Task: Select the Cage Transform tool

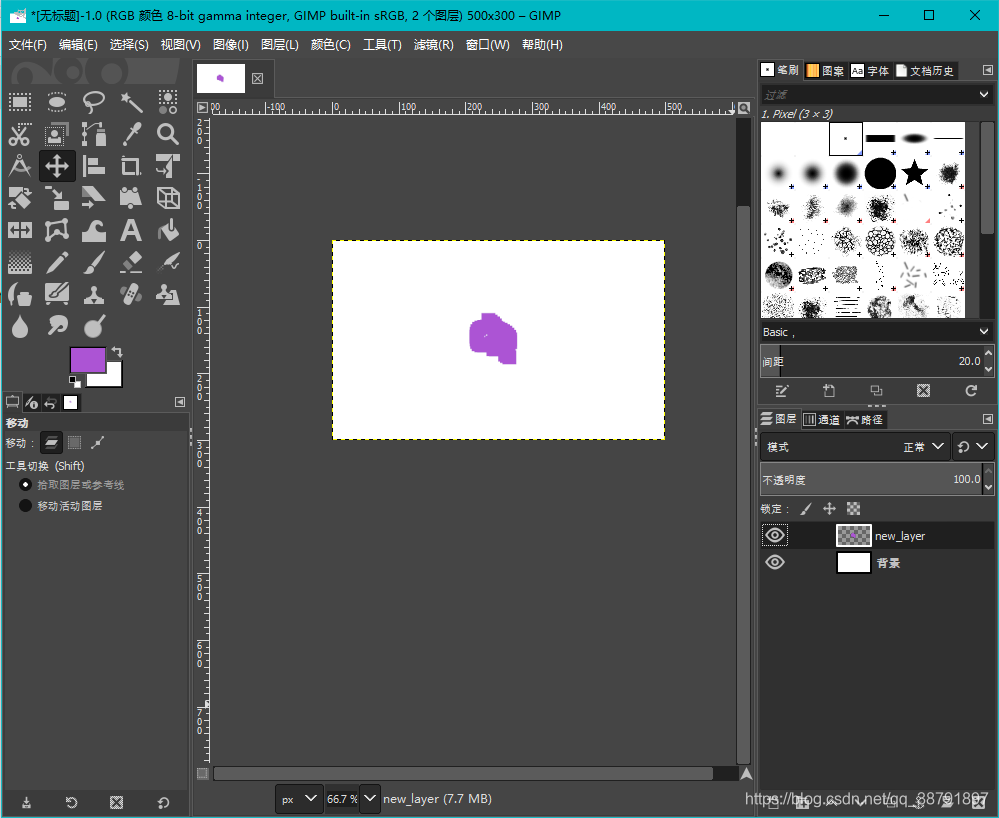Action: pos(57,231)
